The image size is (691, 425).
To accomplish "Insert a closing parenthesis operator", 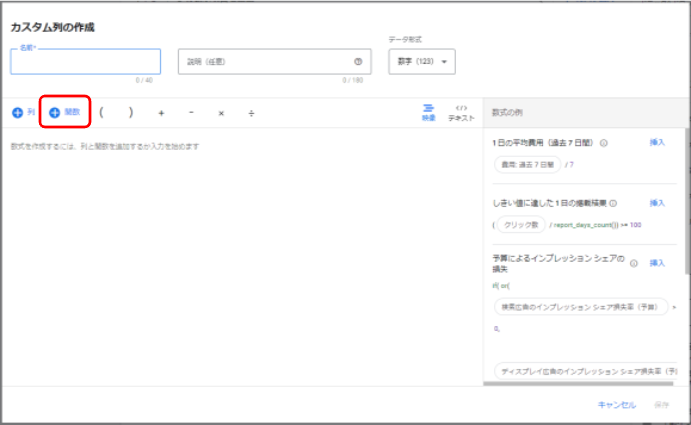I will tap(131, 113).
